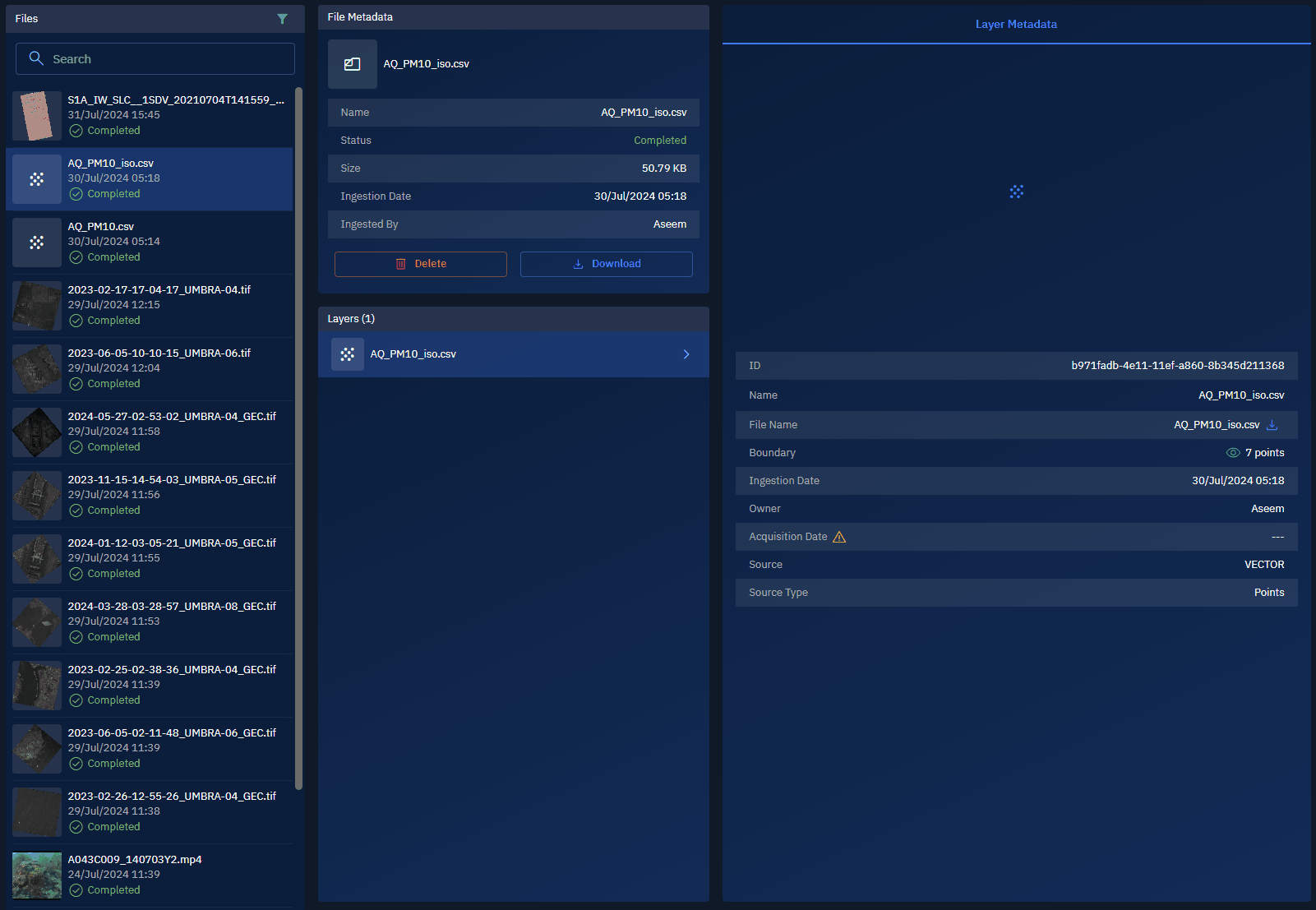Click the magnifier icon in the search box
Screen dimensions: 1316x910
click(36, 58)
